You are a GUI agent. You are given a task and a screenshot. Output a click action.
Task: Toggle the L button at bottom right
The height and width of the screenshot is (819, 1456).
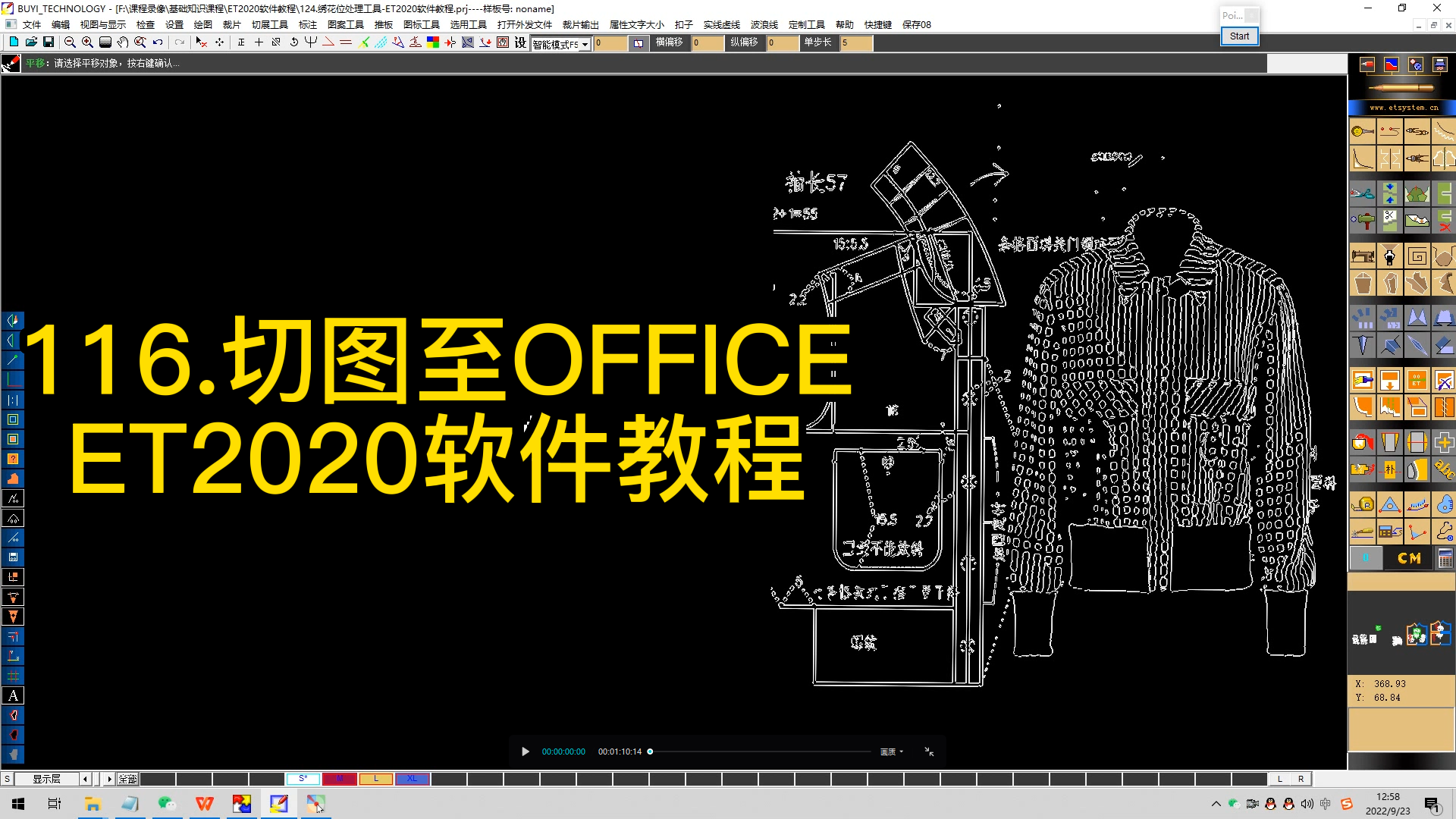click(1280, 779)
